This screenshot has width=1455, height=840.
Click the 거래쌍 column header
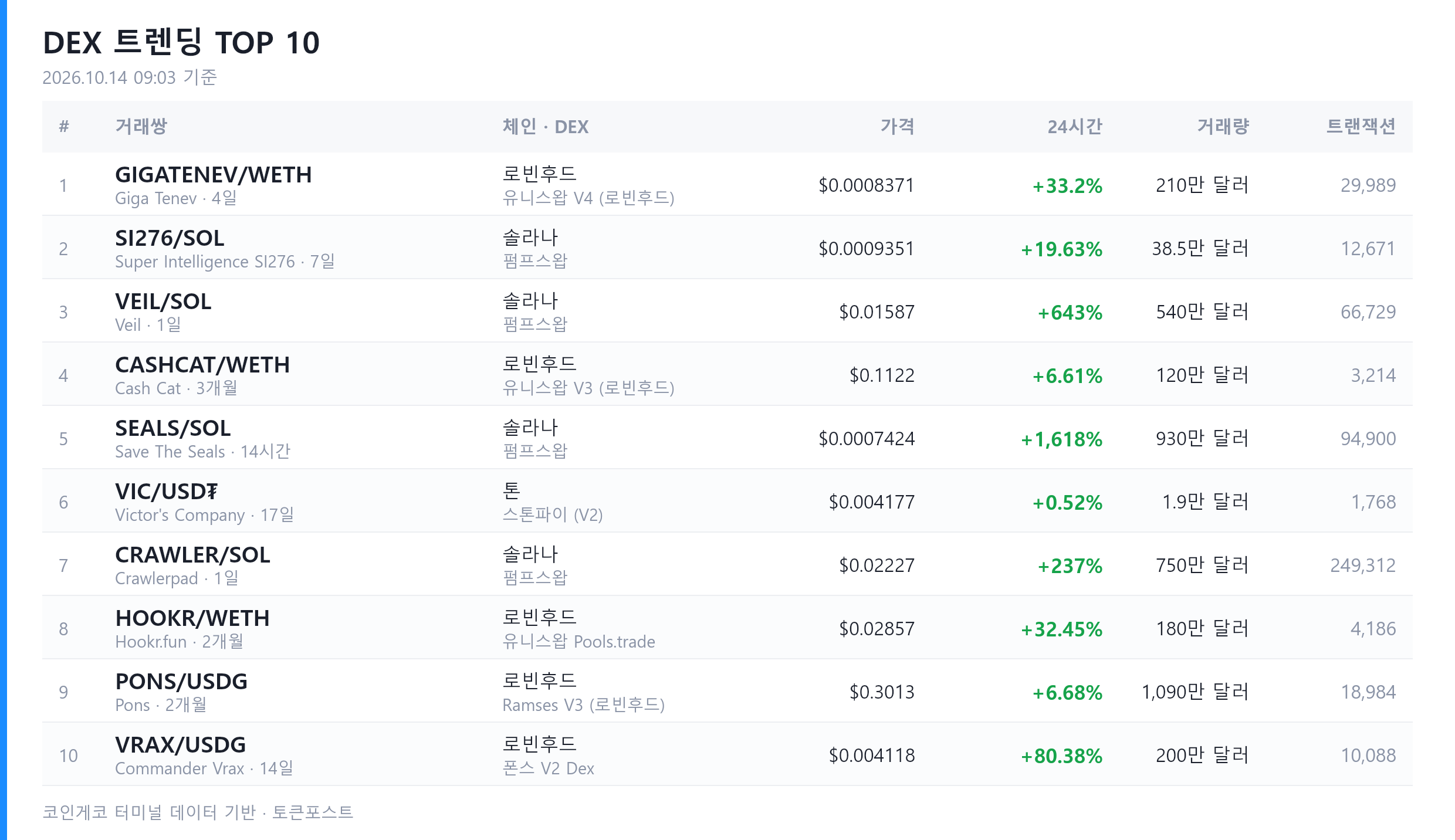(x=141, y=126)
